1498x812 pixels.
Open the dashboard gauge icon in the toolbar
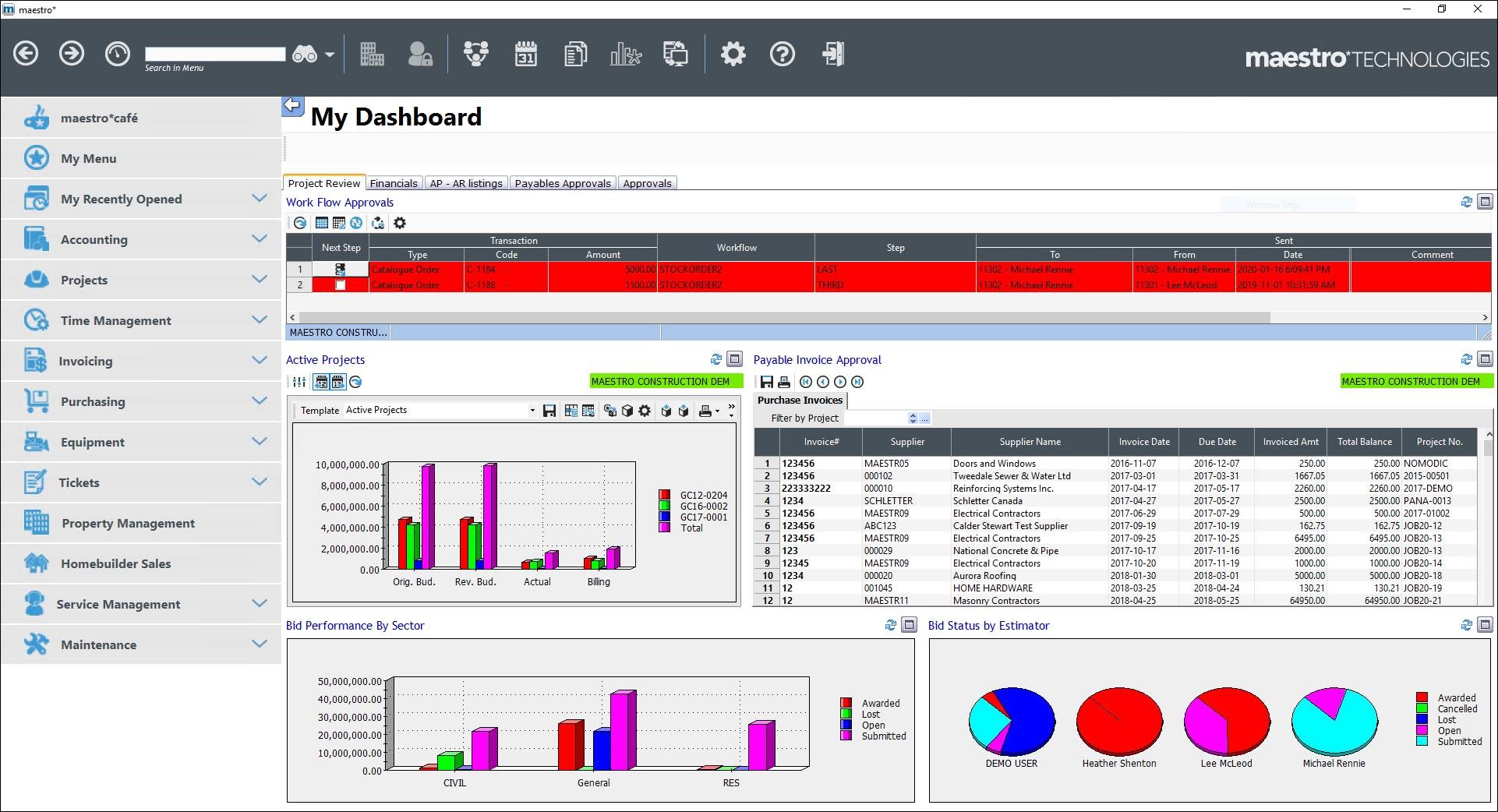(x=118, y=54)
